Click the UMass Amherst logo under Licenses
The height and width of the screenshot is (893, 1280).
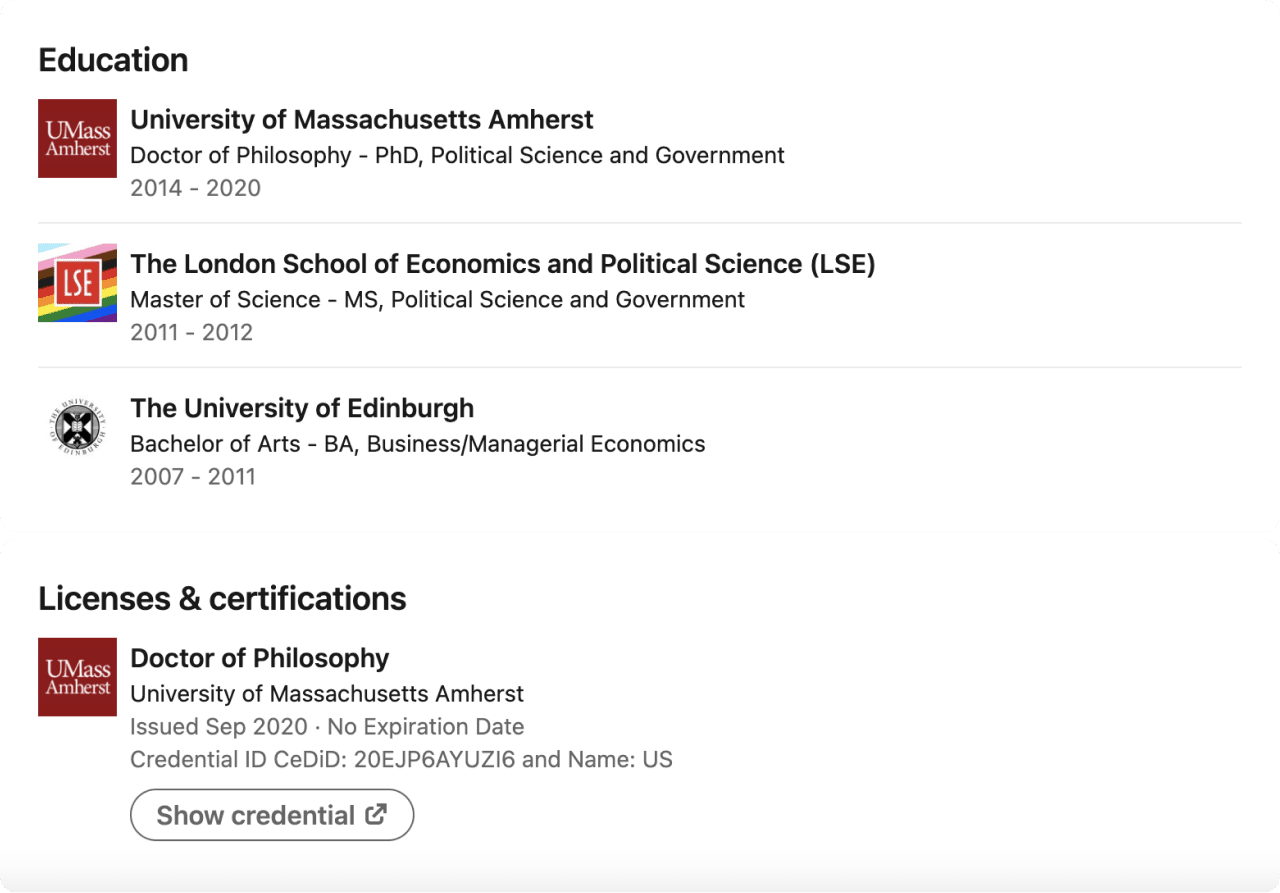(x=77, y=677)
